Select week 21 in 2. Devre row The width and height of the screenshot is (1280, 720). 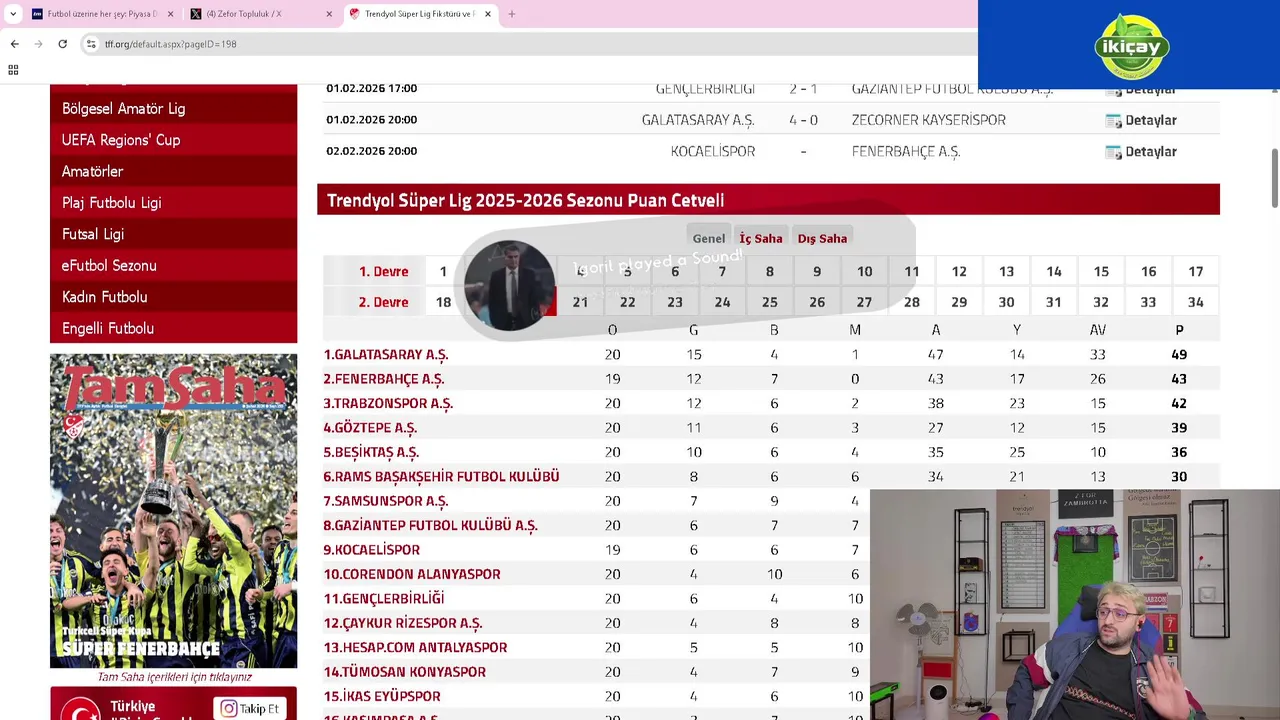580,302
